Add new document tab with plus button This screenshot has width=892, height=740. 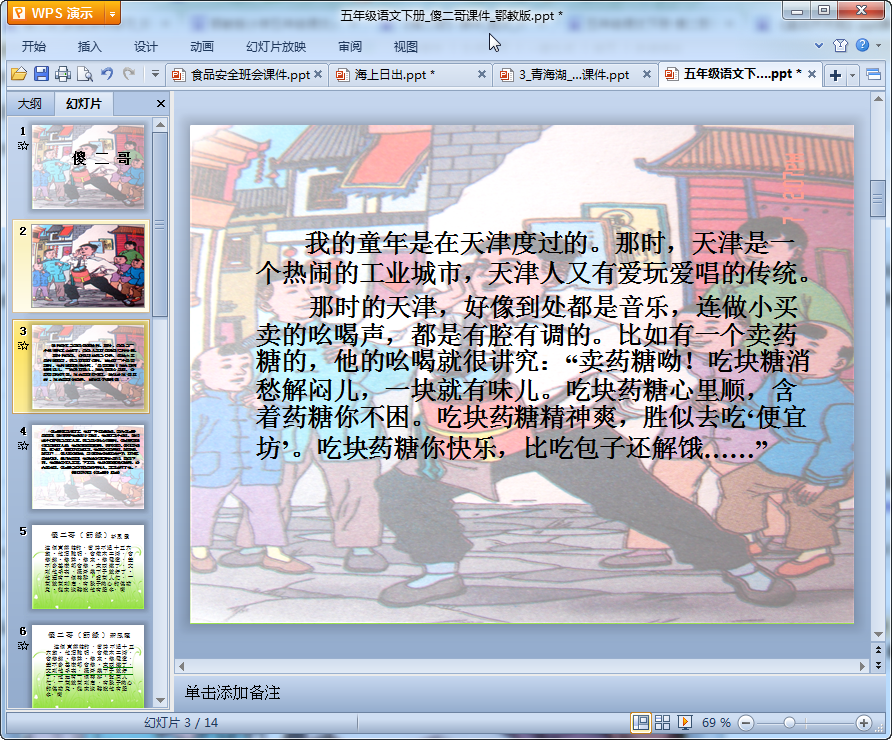(x=835, y=75)
